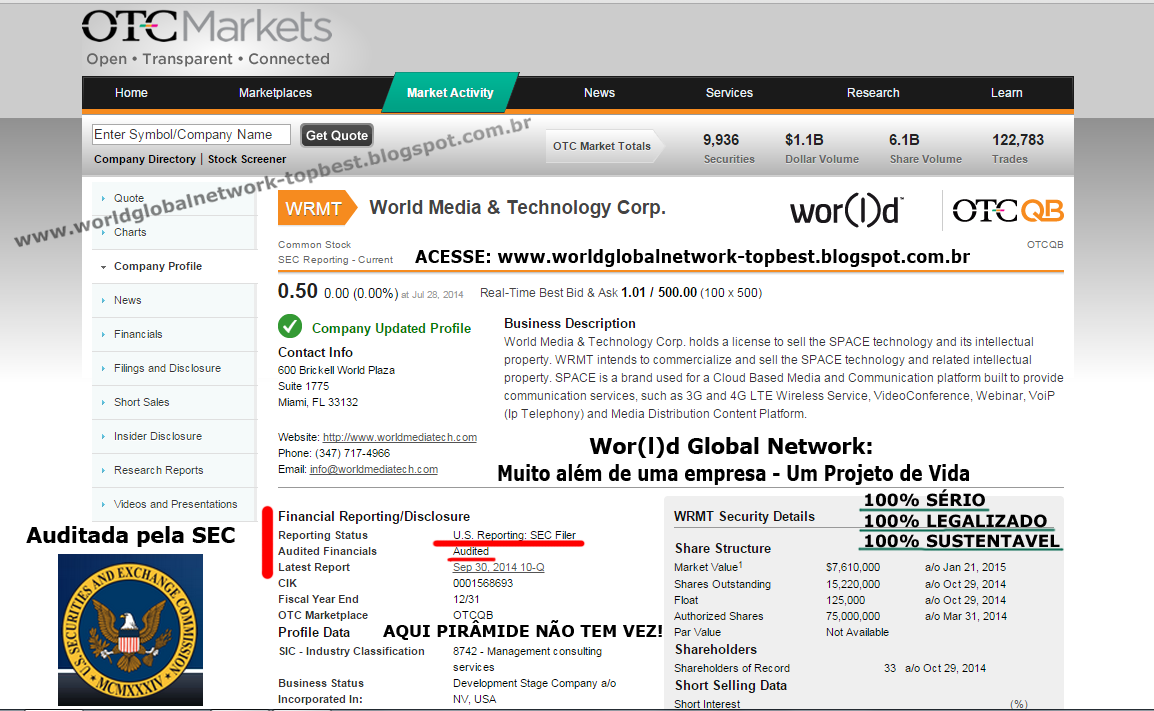The height and width of the screenshot is (711, 1154).
Task: Select the Market Activity tab
Action: coord(450,93)
